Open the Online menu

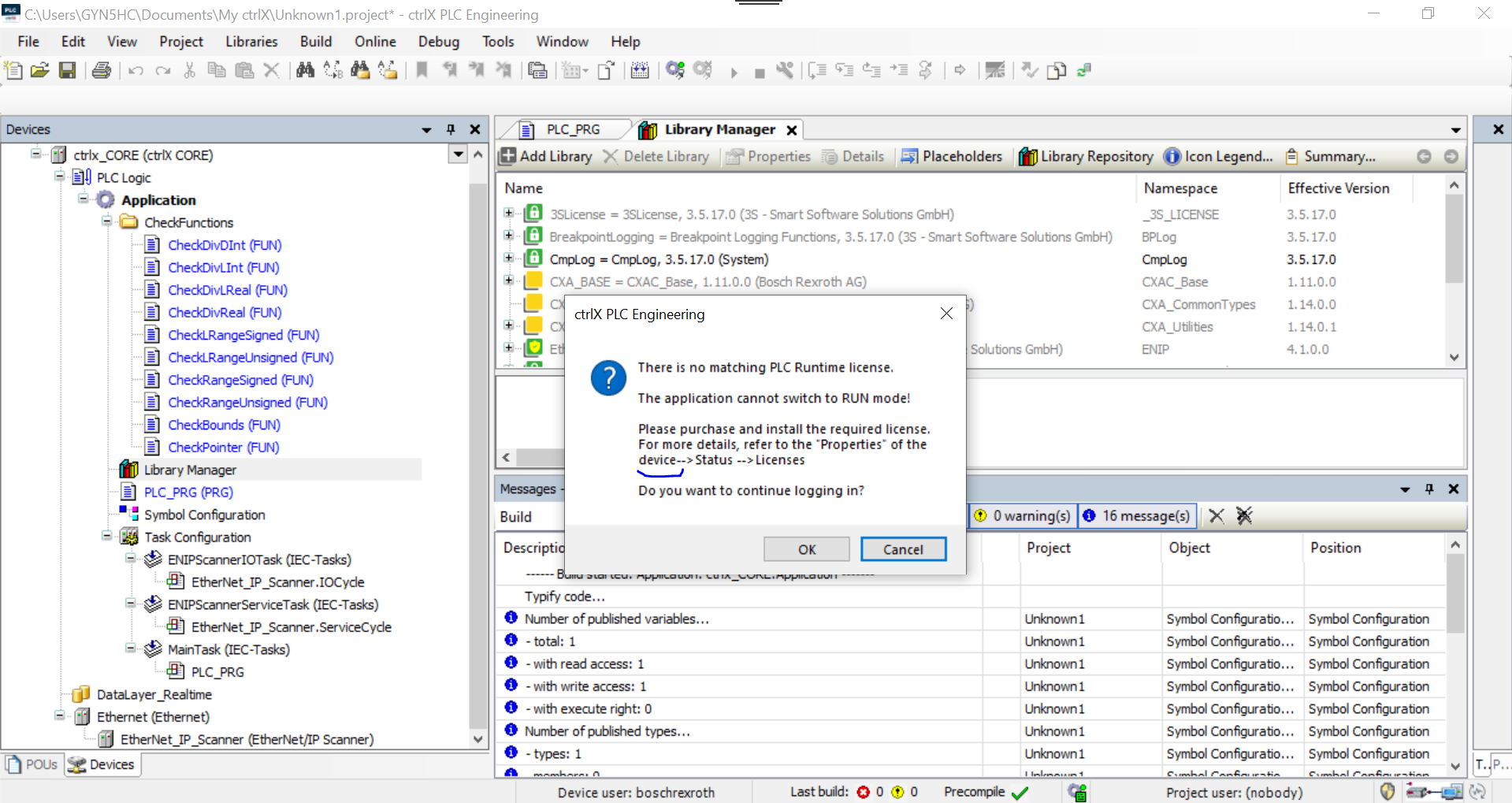tap(374, 42)
